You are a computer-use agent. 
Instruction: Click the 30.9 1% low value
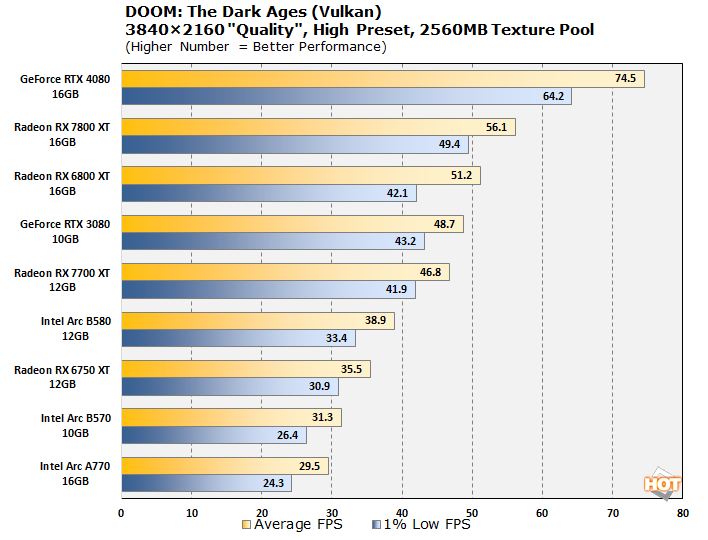pyautogui.click(x=319, y=386)
